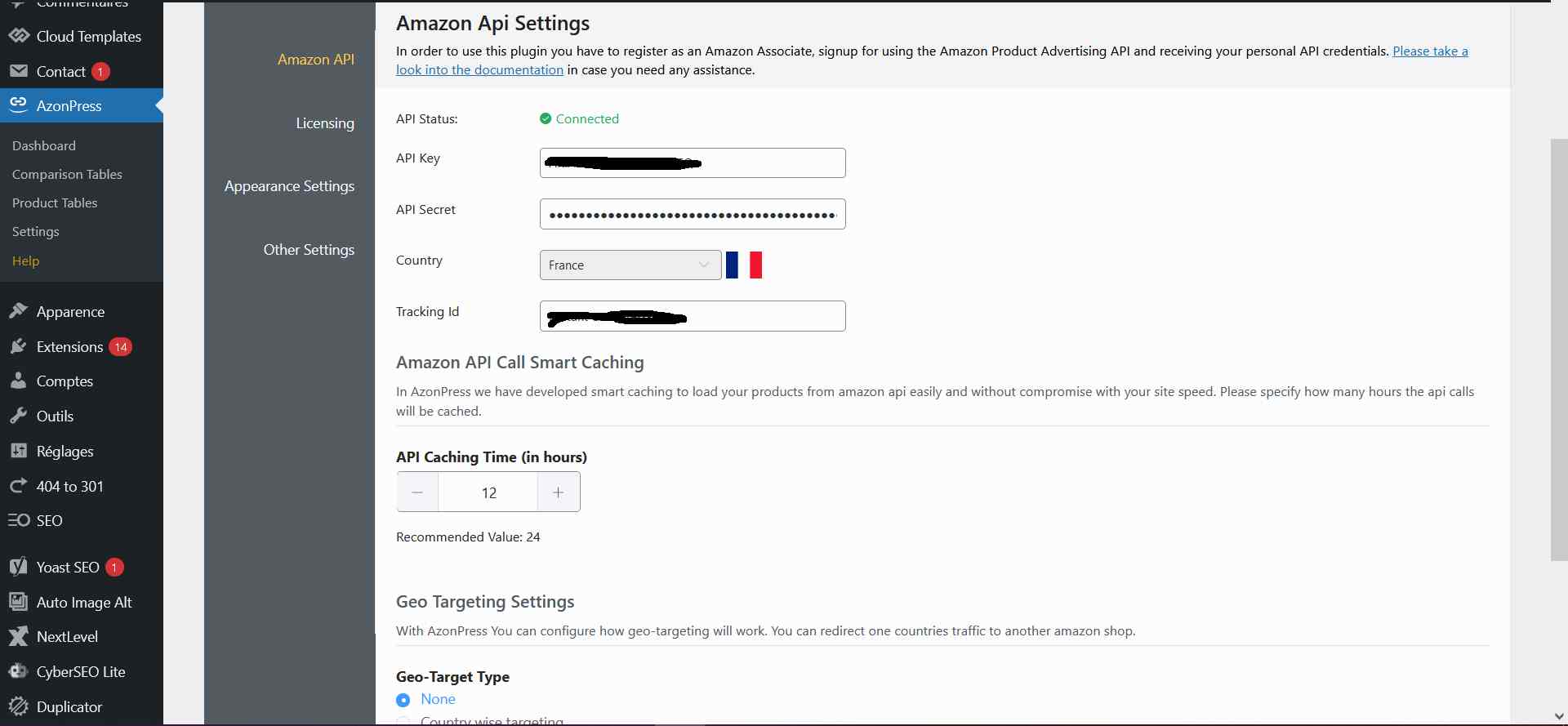Open Comparison Tables submenu

(67, 174)
